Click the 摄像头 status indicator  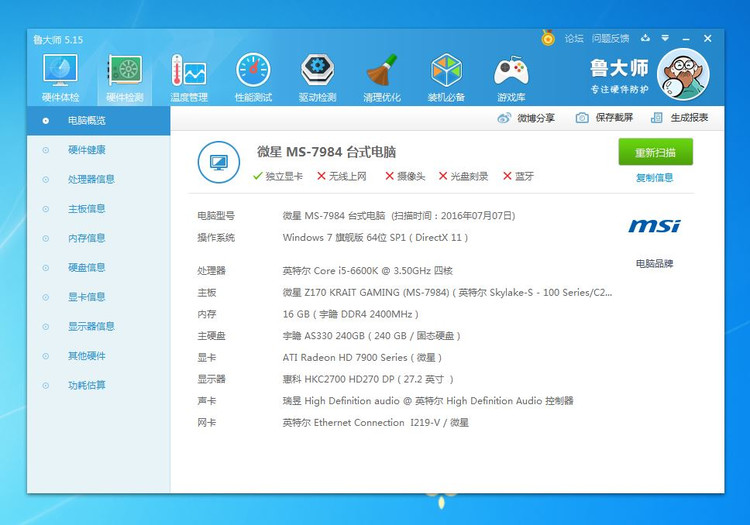click(x=405, y=176)
